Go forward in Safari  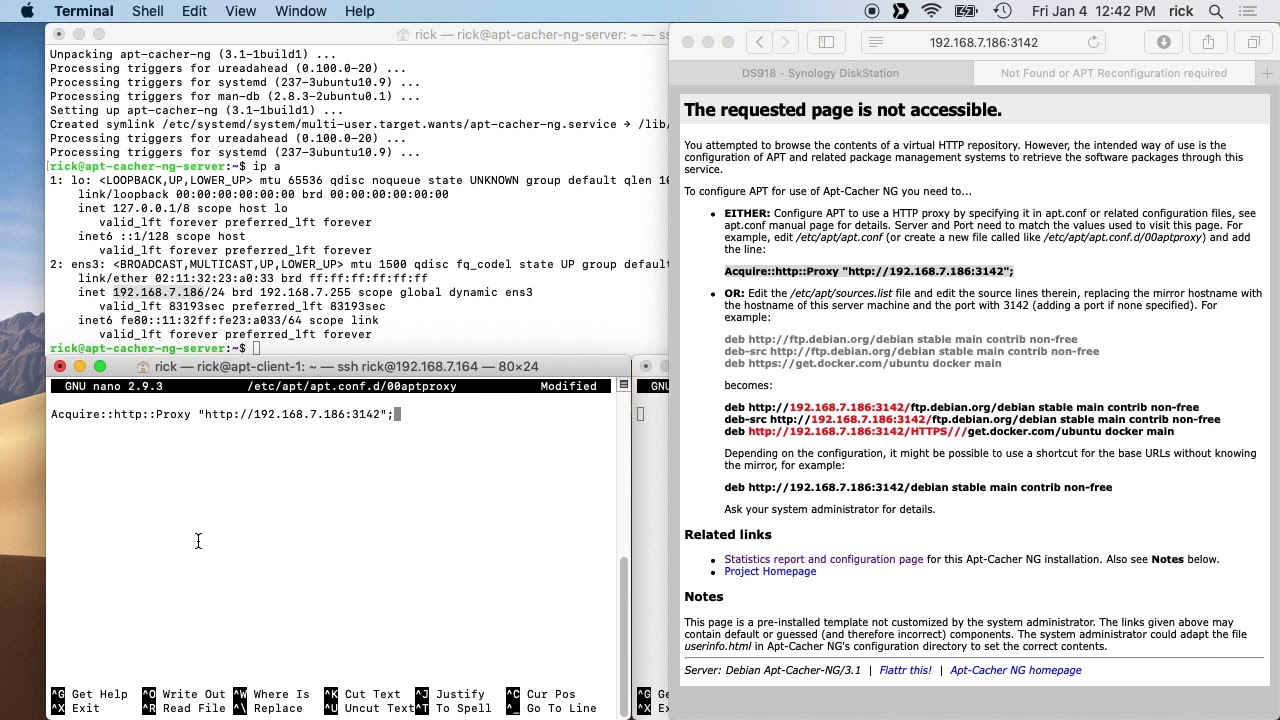coord(786,42)
